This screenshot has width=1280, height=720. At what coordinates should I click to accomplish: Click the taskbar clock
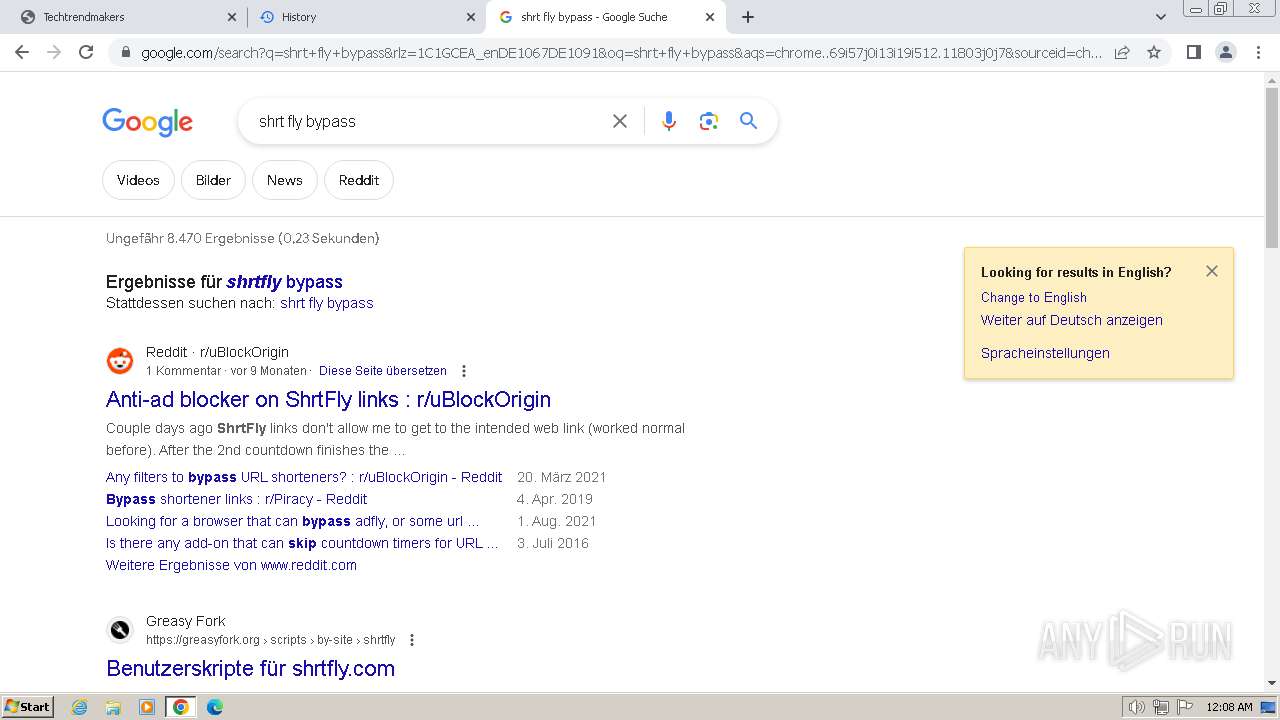point(1229,707)
